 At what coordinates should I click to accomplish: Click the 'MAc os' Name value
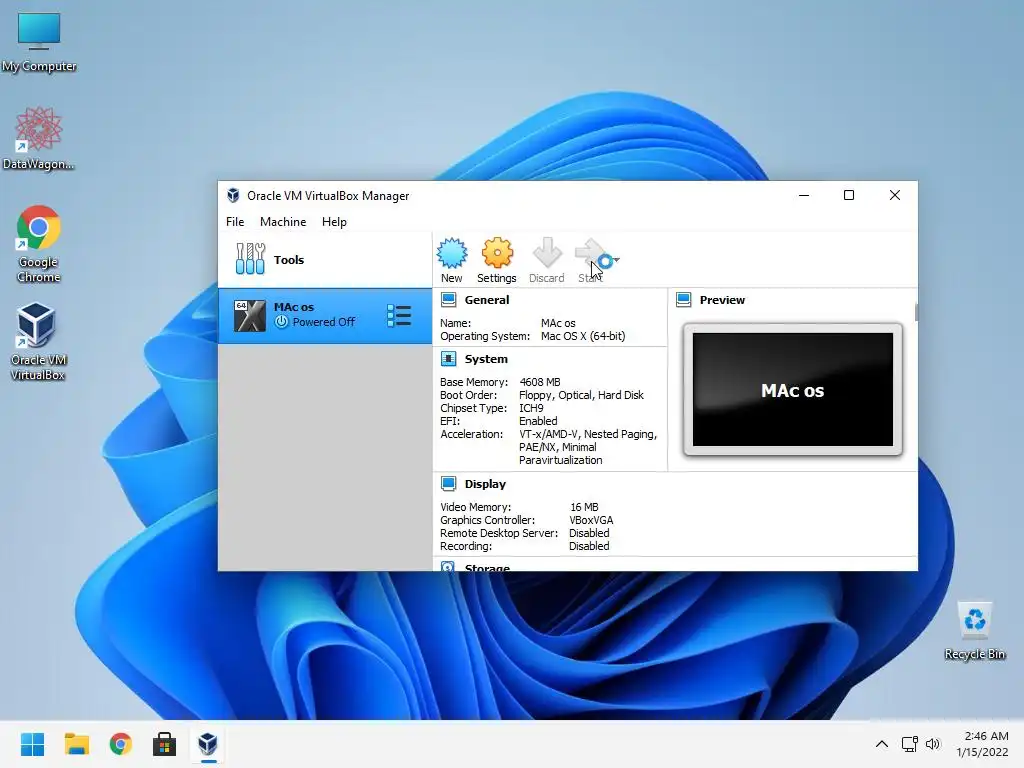(x=558, y=323)
